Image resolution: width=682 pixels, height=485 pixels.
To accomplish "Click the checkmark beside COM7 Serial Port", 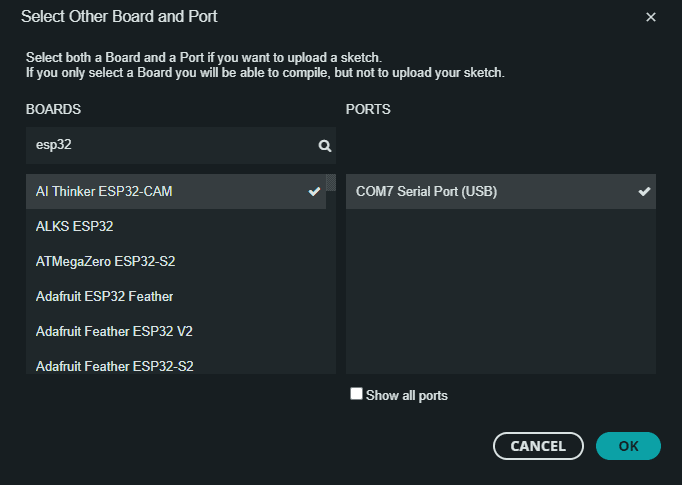I will point(644,191).
